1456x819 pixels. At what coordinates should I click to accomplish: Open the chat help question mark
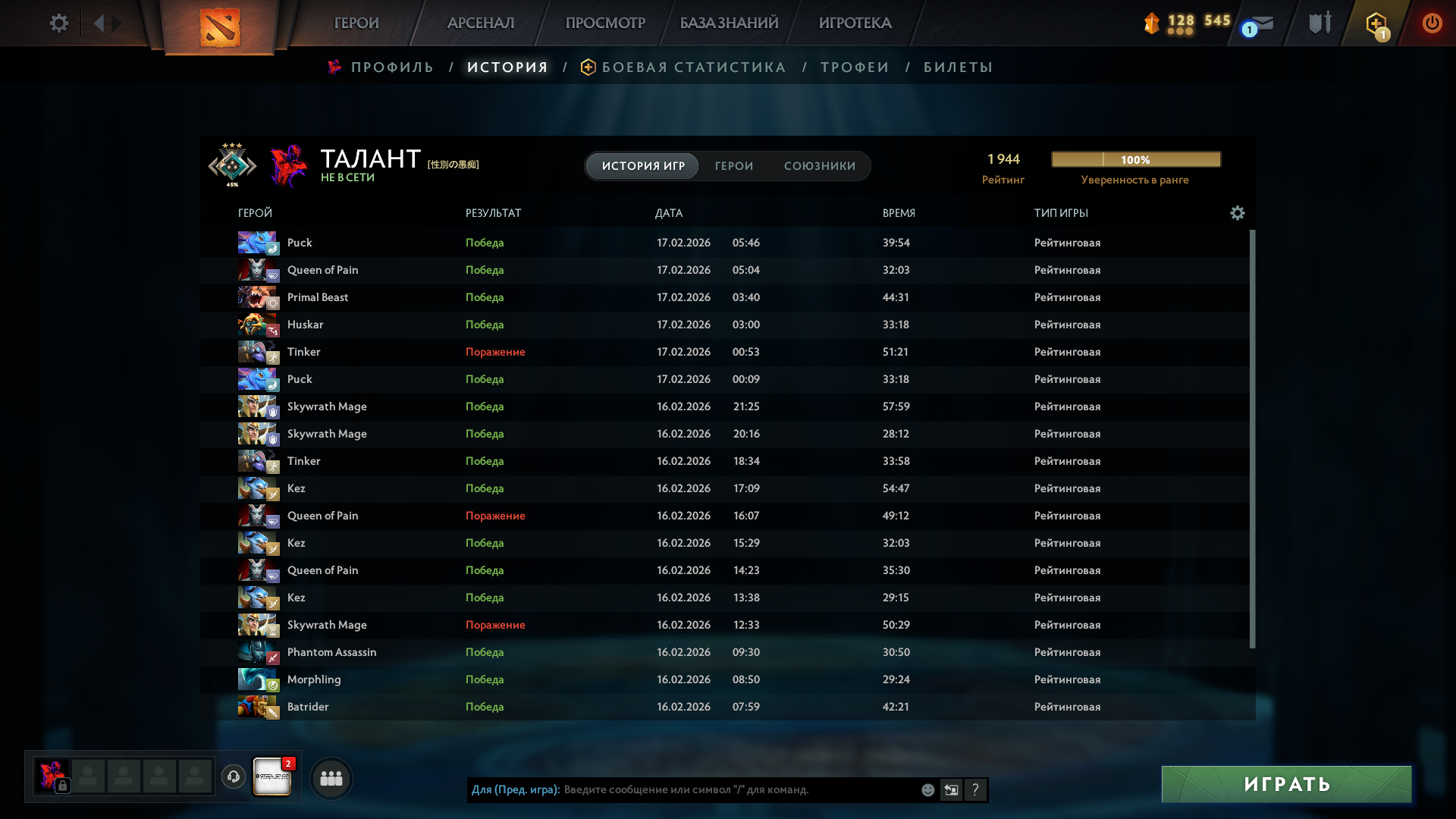coord(975,790)
